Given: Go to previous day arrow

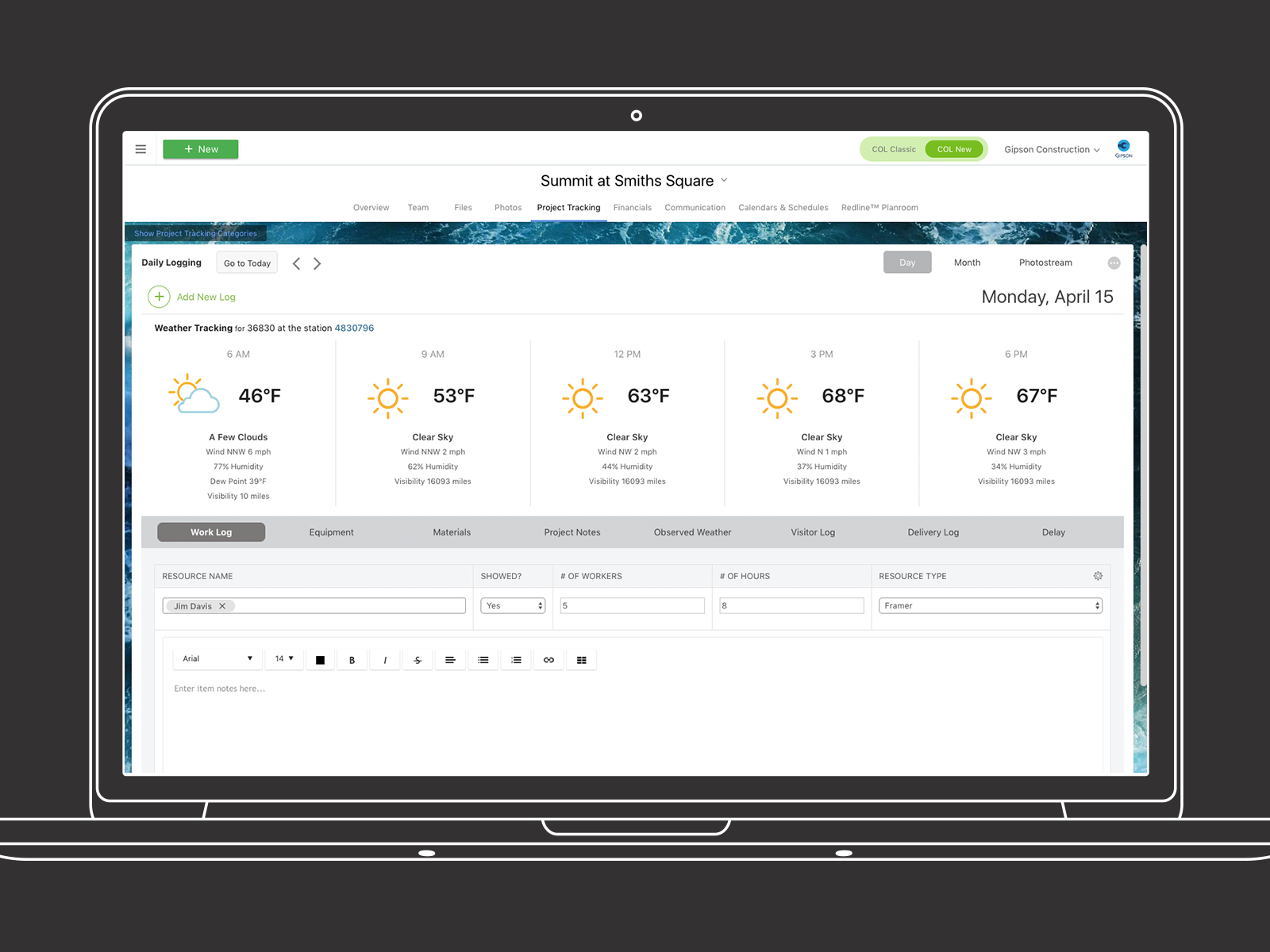Looking at the screenshot, I should 296,263.
